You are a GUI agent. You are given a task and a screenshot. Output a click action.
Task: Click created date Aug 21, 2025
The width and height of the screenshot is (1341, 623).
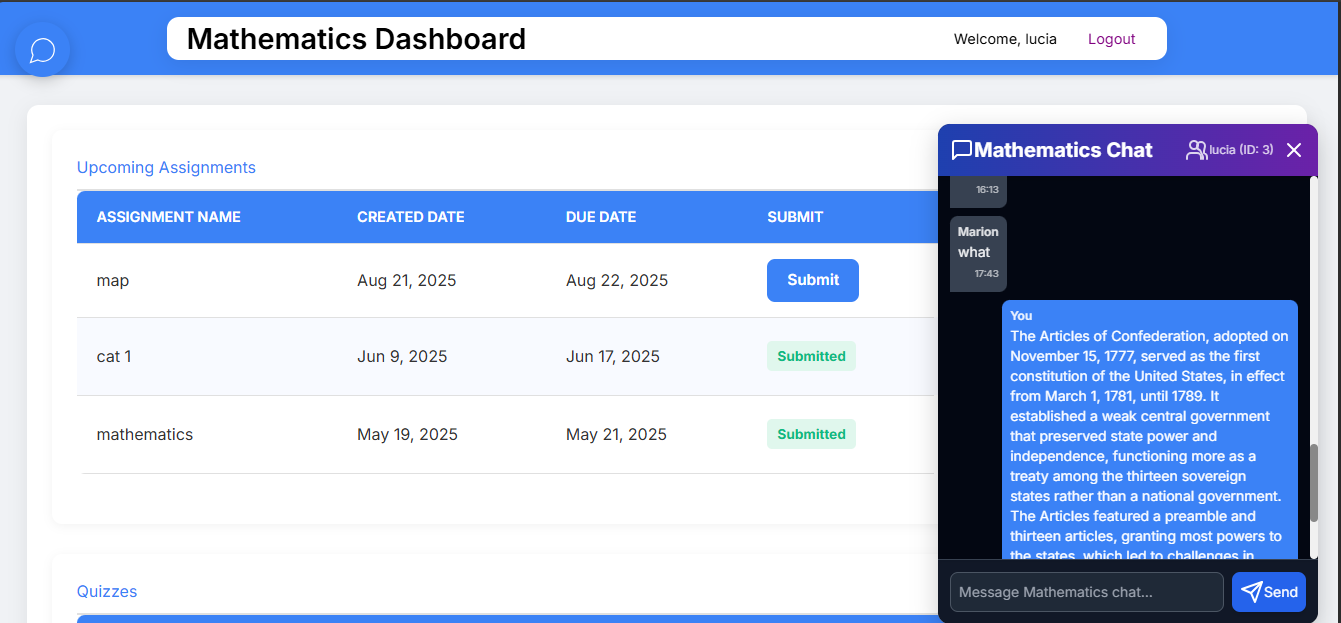pos(407,281)
